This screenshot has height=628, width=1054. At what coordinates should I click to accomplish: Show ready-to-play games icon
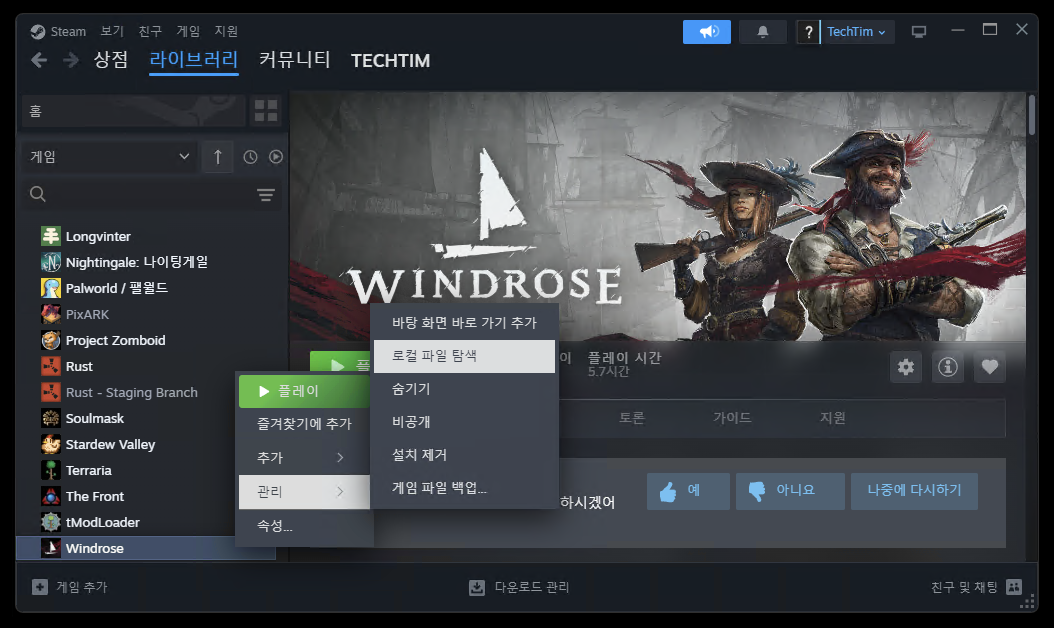click(x=276, y=157)
